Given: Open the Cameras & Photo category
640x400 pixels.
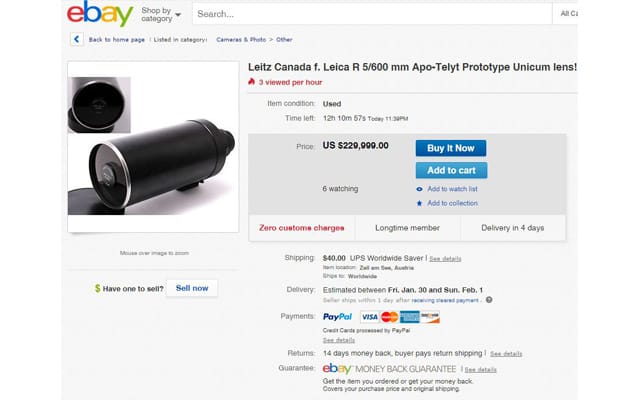Looking at the screenshot, I should click(x=241, y=40).
